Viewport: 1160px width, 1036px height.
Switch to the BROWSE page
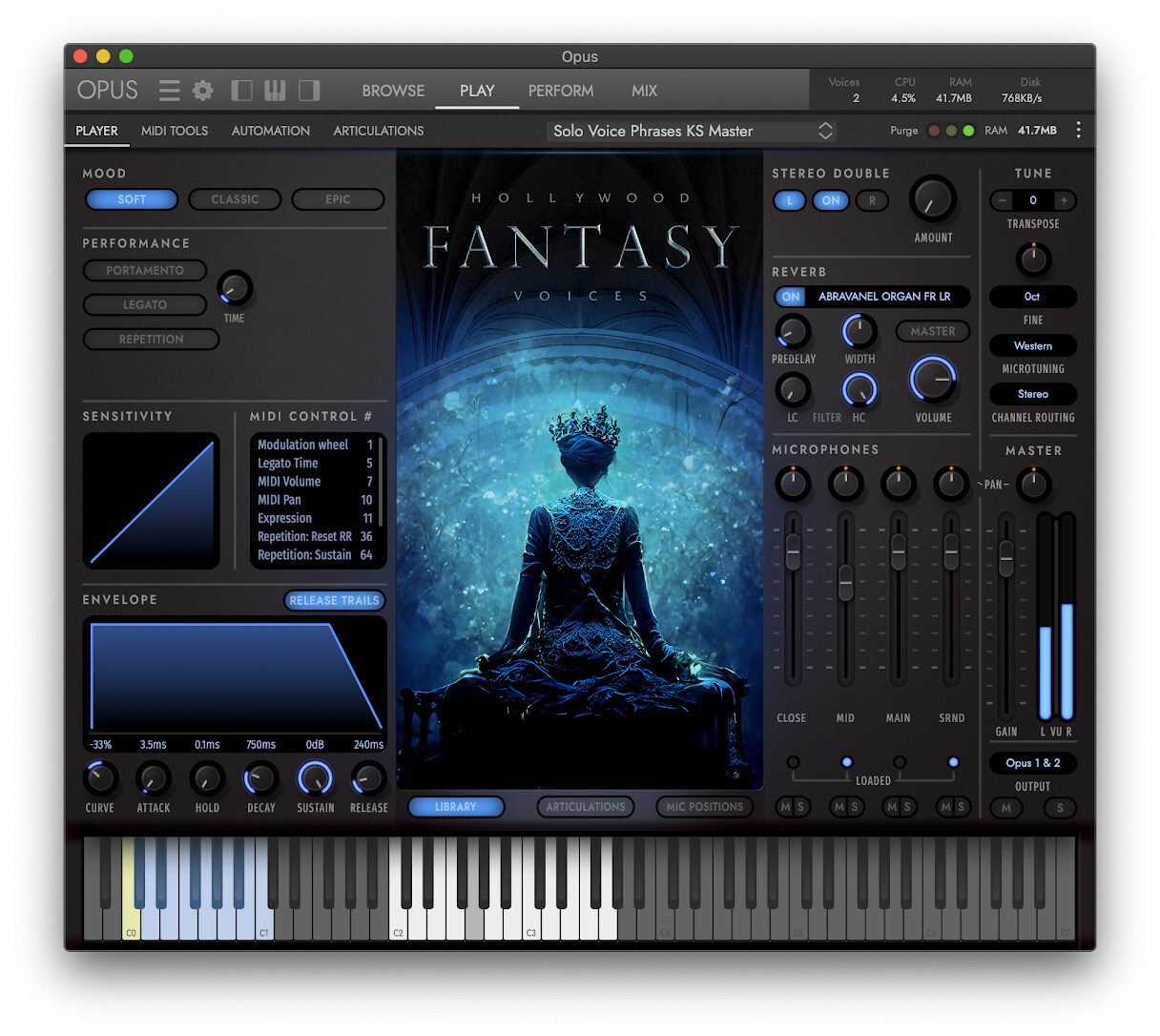(x=393, y=91)
